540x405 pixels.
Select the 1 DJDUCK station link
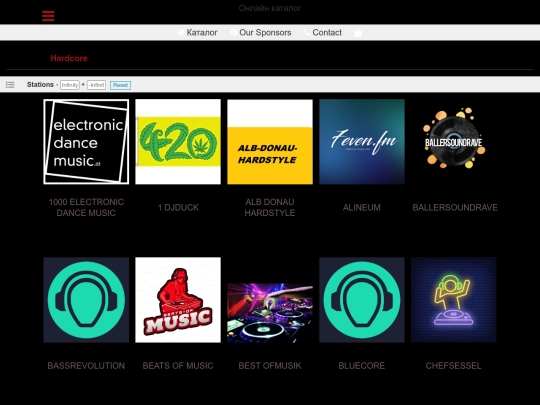(x=178, y=207)
